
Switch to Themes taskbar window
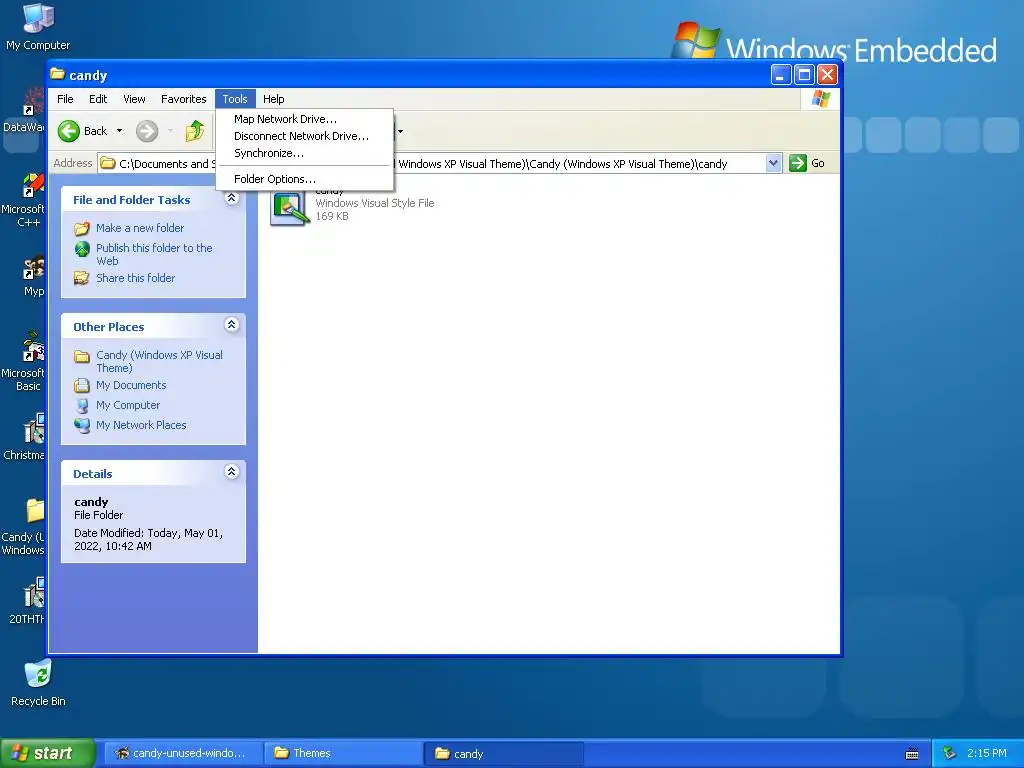tap(344, 753)
